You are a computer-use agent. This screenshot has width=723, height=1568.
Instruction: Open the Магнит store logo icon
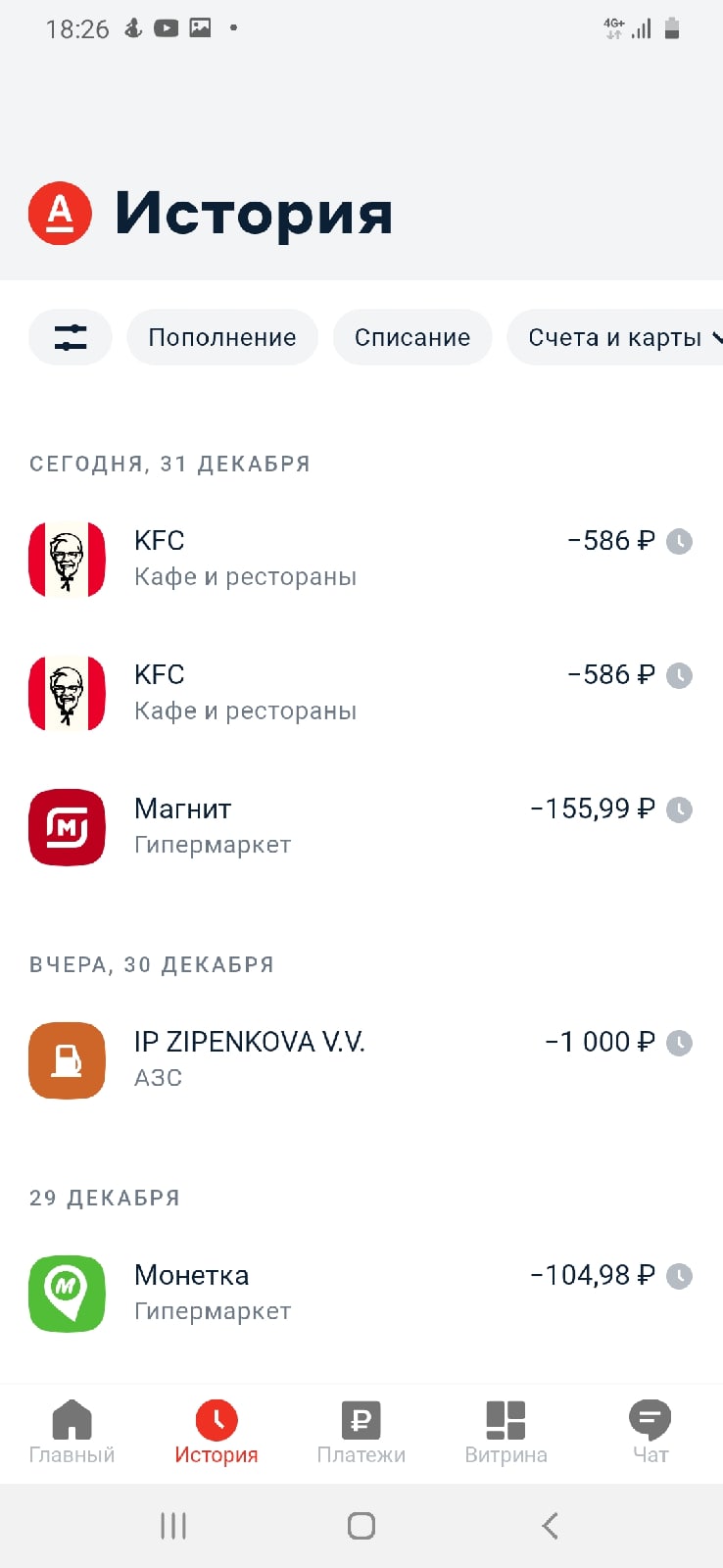(x=67, y=827)
